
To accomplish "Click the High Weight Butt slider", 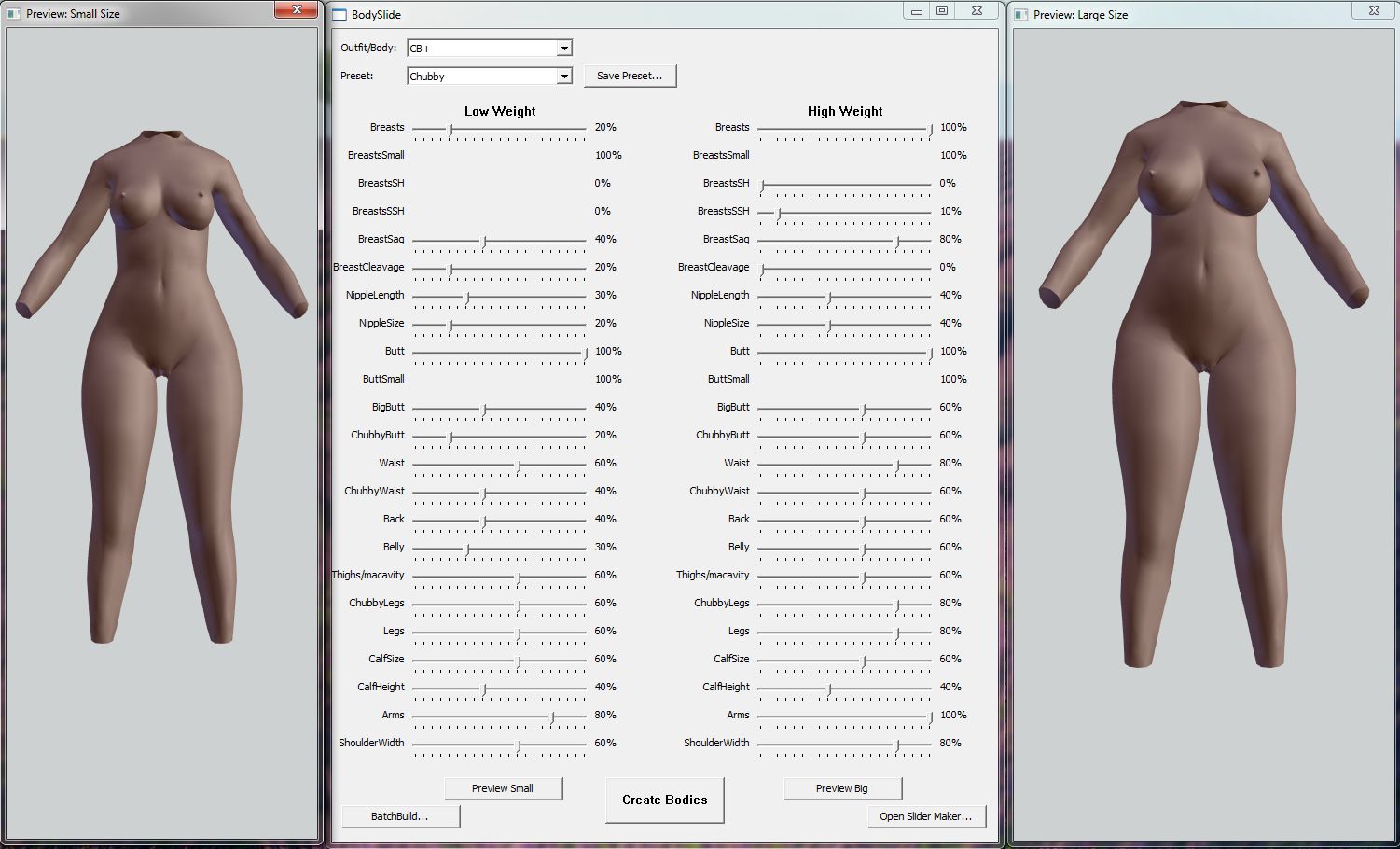I will [x=844, y=355].
